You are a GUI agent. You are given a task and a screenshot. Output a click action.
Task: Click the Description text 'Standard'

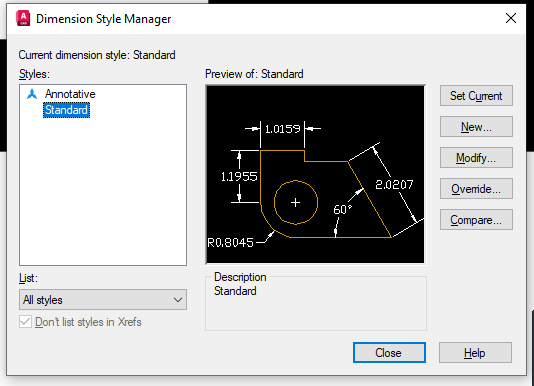[x=235, y=291]
